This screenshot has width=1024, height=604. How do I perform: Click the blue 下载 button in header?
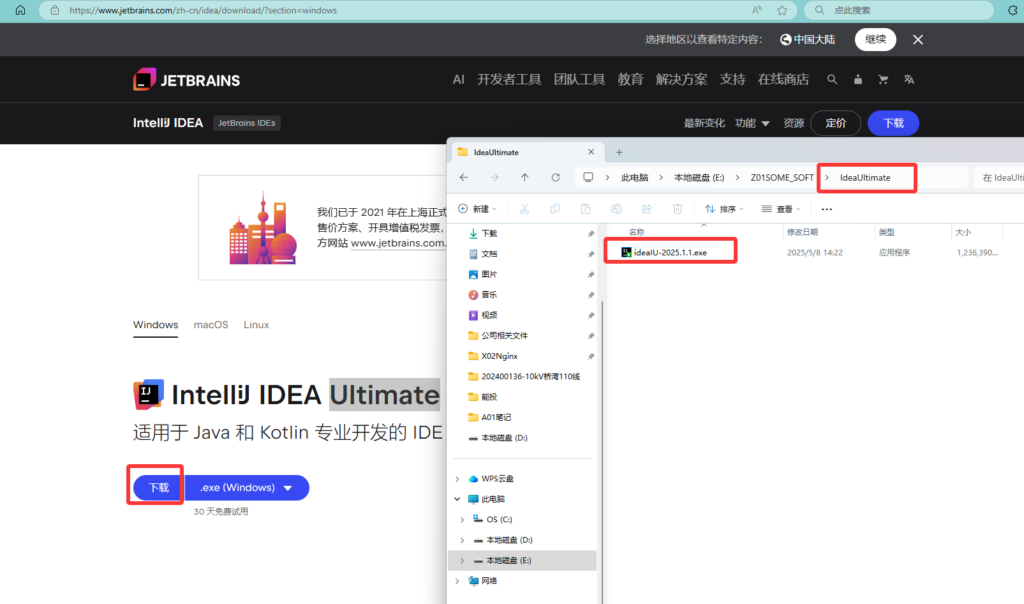click(893, 123)
